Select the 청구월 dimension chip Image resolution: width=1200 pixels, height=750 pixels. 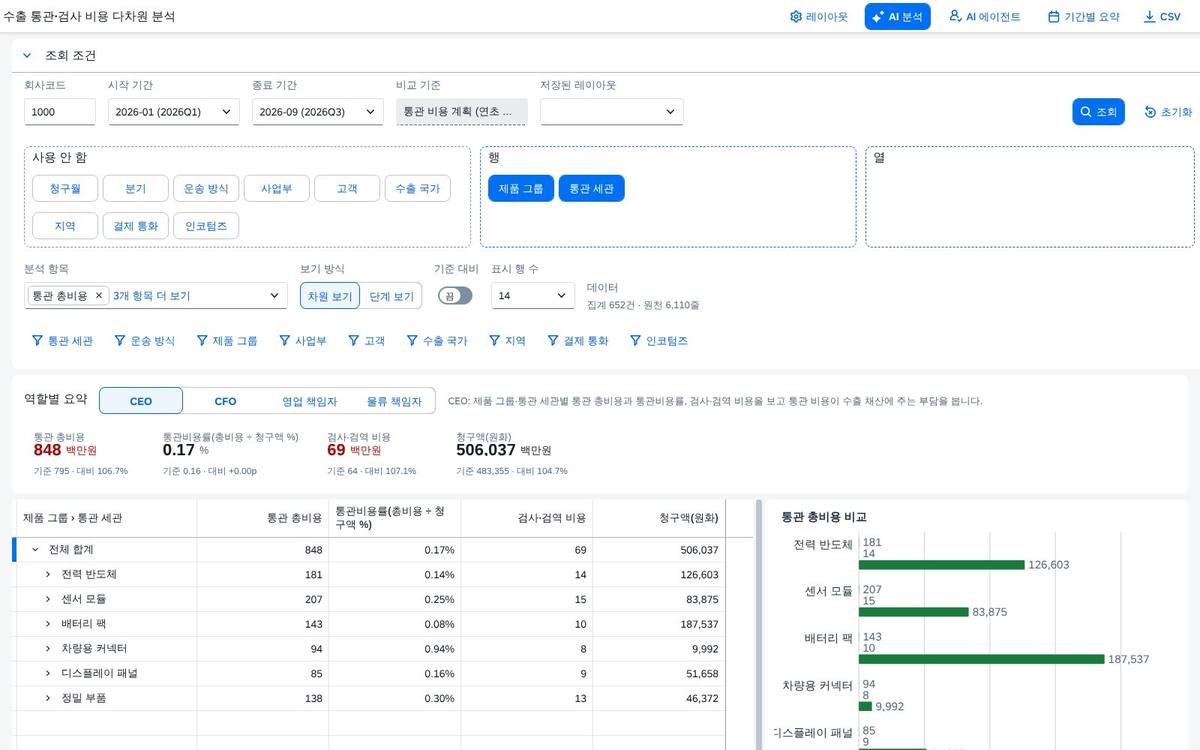[x=66, y=188]
